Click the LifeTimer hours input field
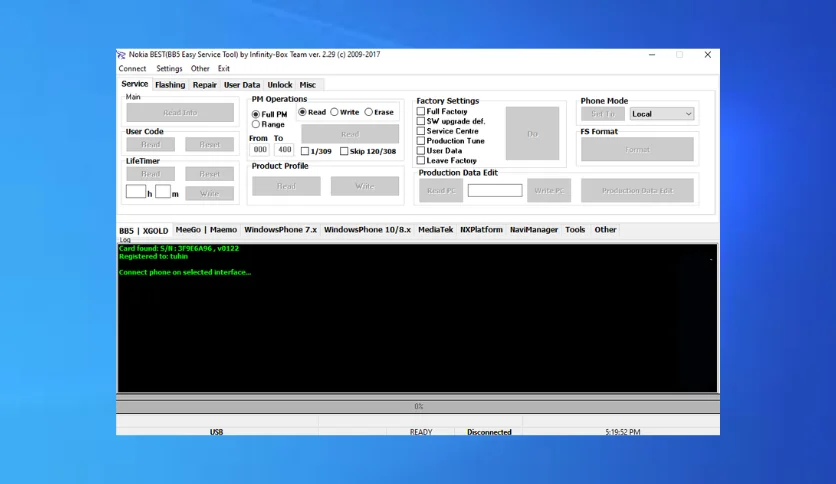836x484 pixels. coord(136,191)
